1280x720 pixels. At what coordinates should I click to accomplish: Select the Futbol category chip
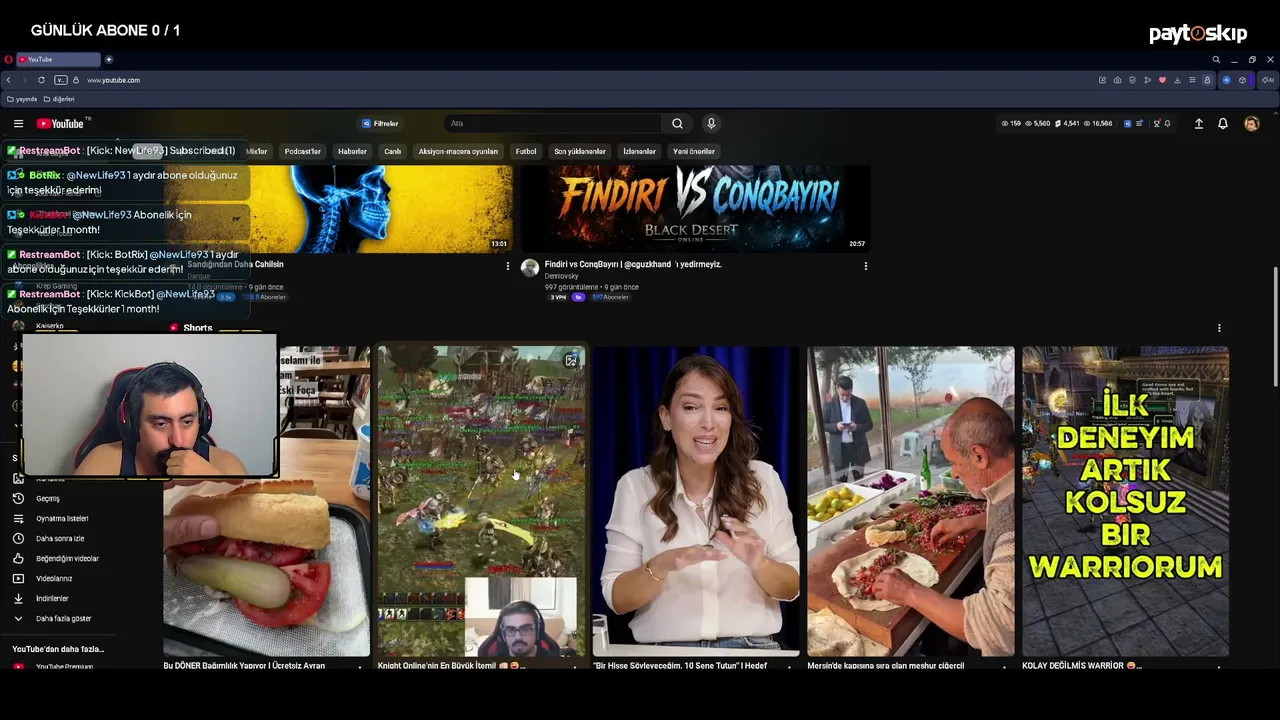526,152
